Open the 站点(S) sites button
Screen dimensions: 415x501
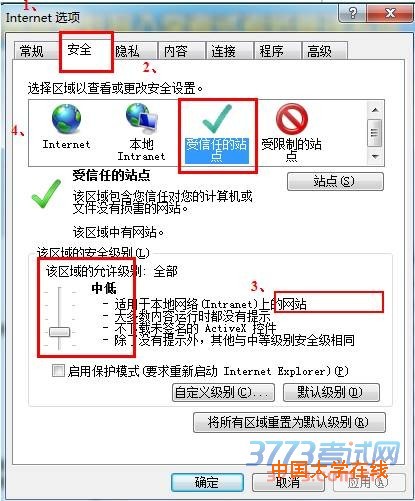(x=335, y=181)
